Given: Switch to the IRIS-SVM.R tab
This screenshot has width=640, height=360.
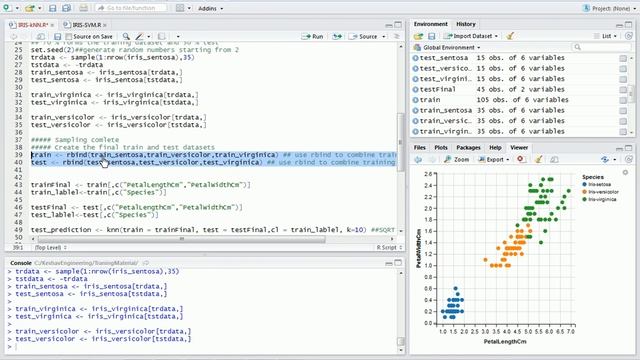Looking at the screenshot, I should coord(87,25).
